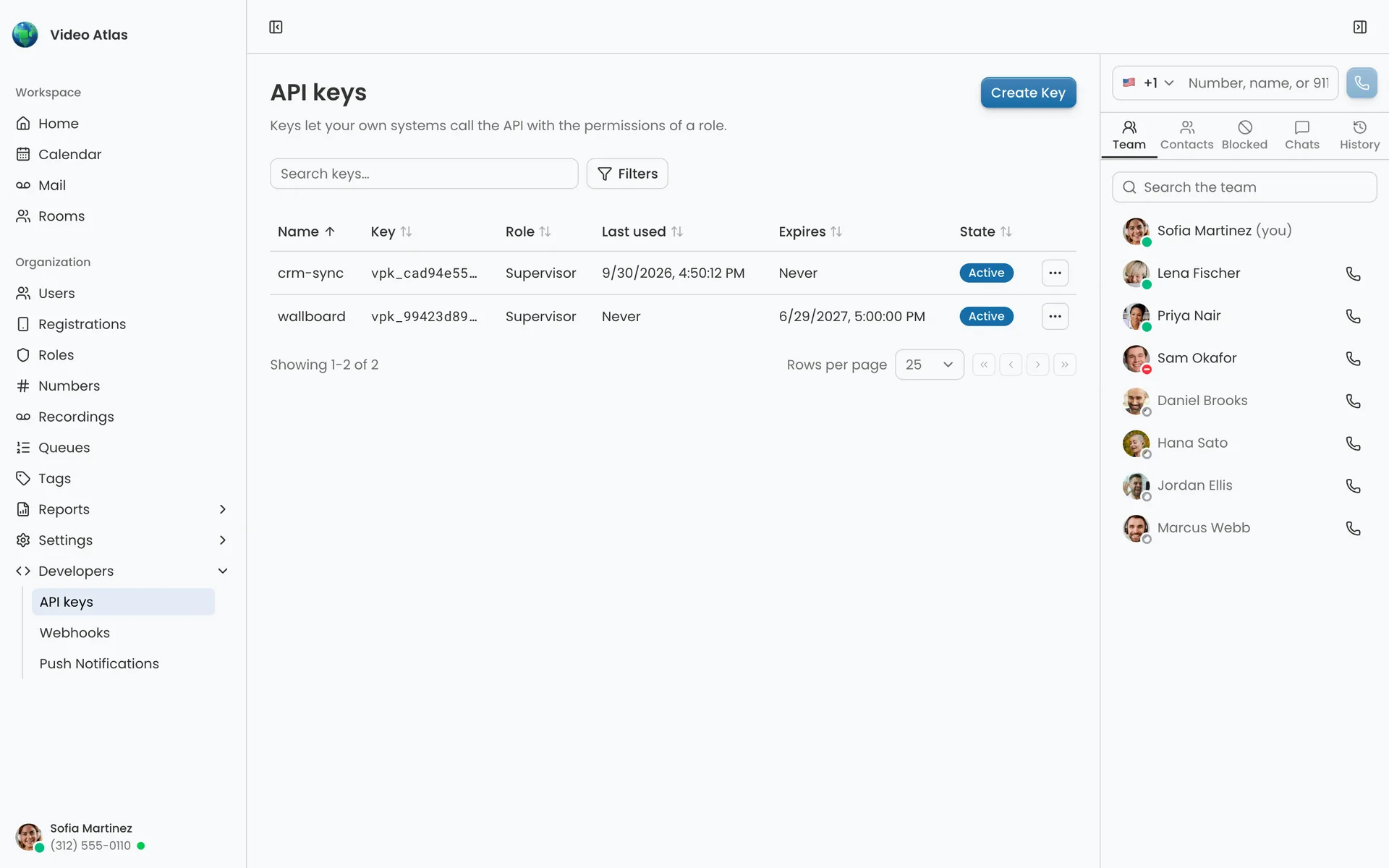Call Marcus Webb via phone icon
Screen dimensions: 1389x868
(1353, 528)
